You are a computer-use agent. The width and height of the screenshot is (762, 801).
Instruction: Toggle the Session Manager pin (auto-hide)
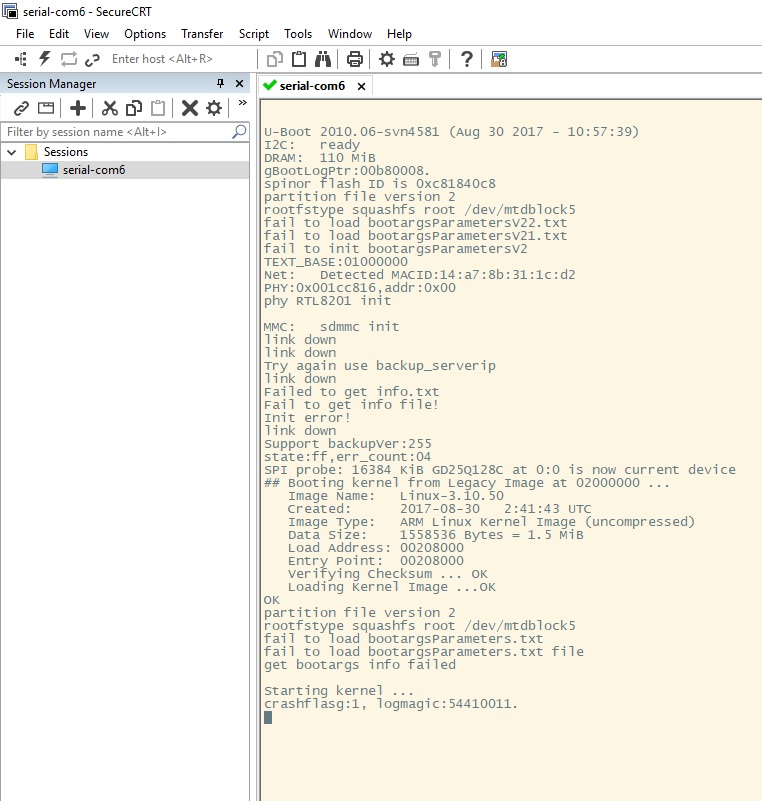coord(220,84)
